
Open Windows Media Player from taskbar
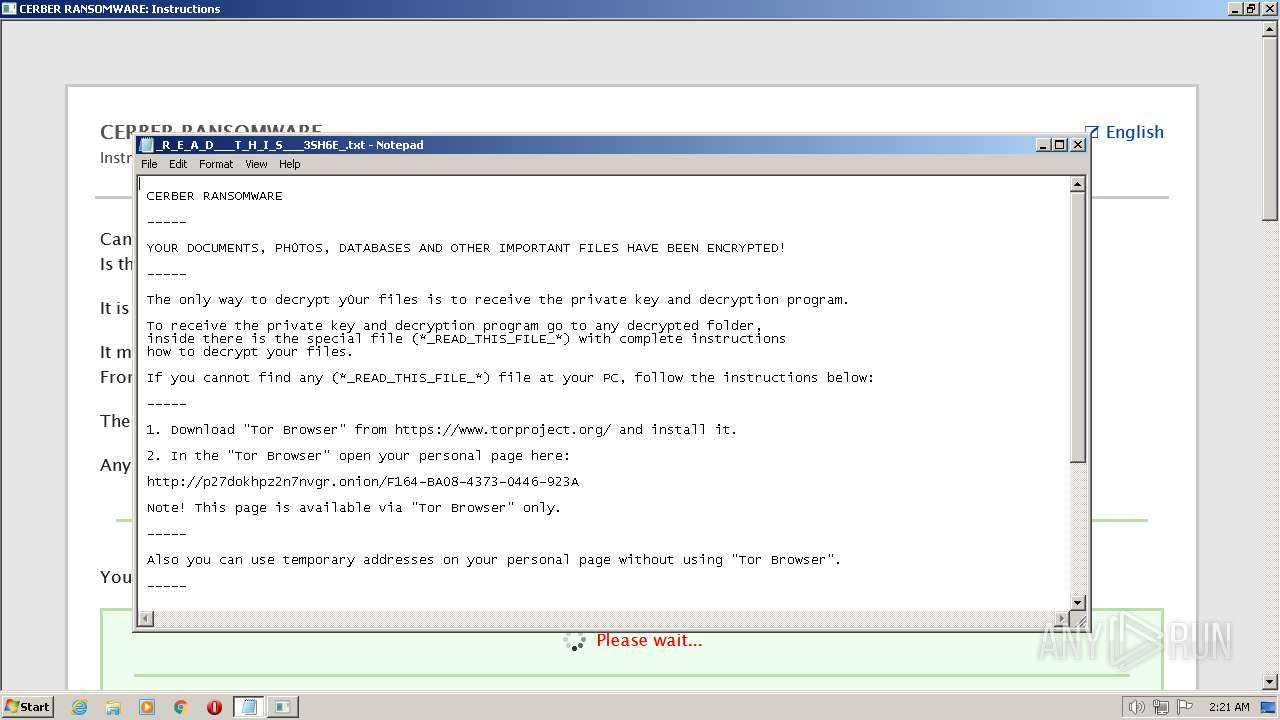coord(147,707)
